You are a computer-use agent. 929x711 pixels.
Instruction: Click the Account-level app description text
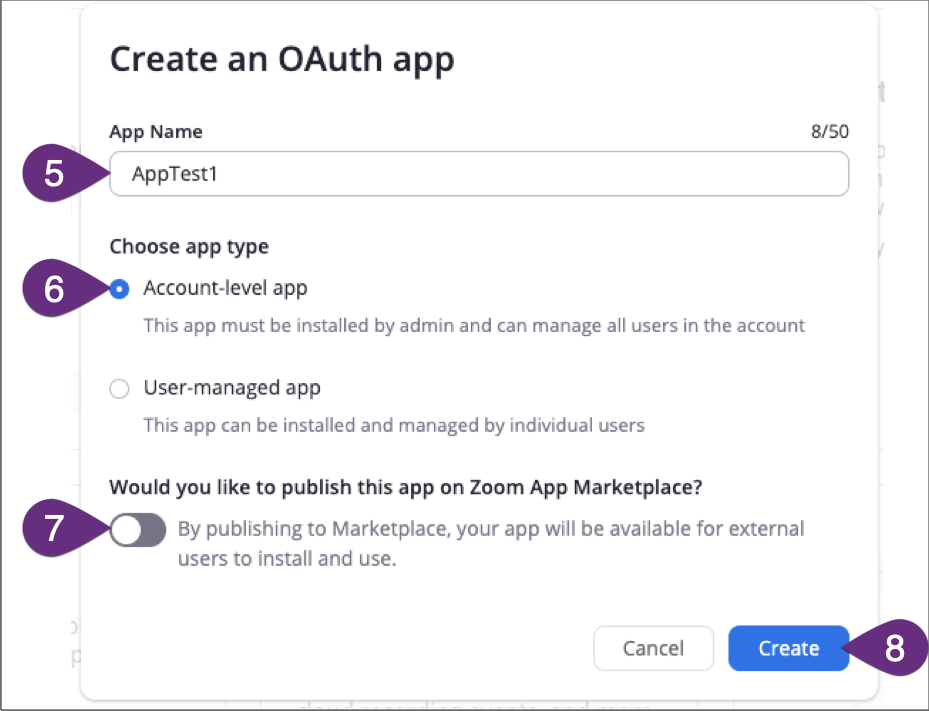click(473, 327)
